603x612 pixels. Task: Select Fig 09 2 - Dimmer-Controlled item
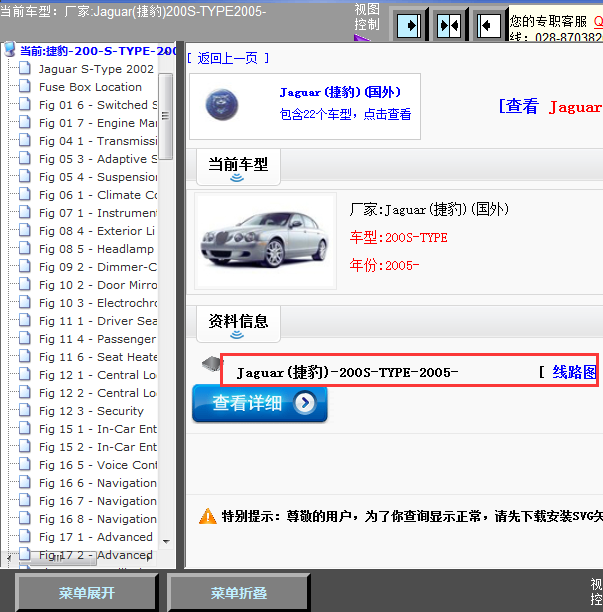tap(98, 267)
